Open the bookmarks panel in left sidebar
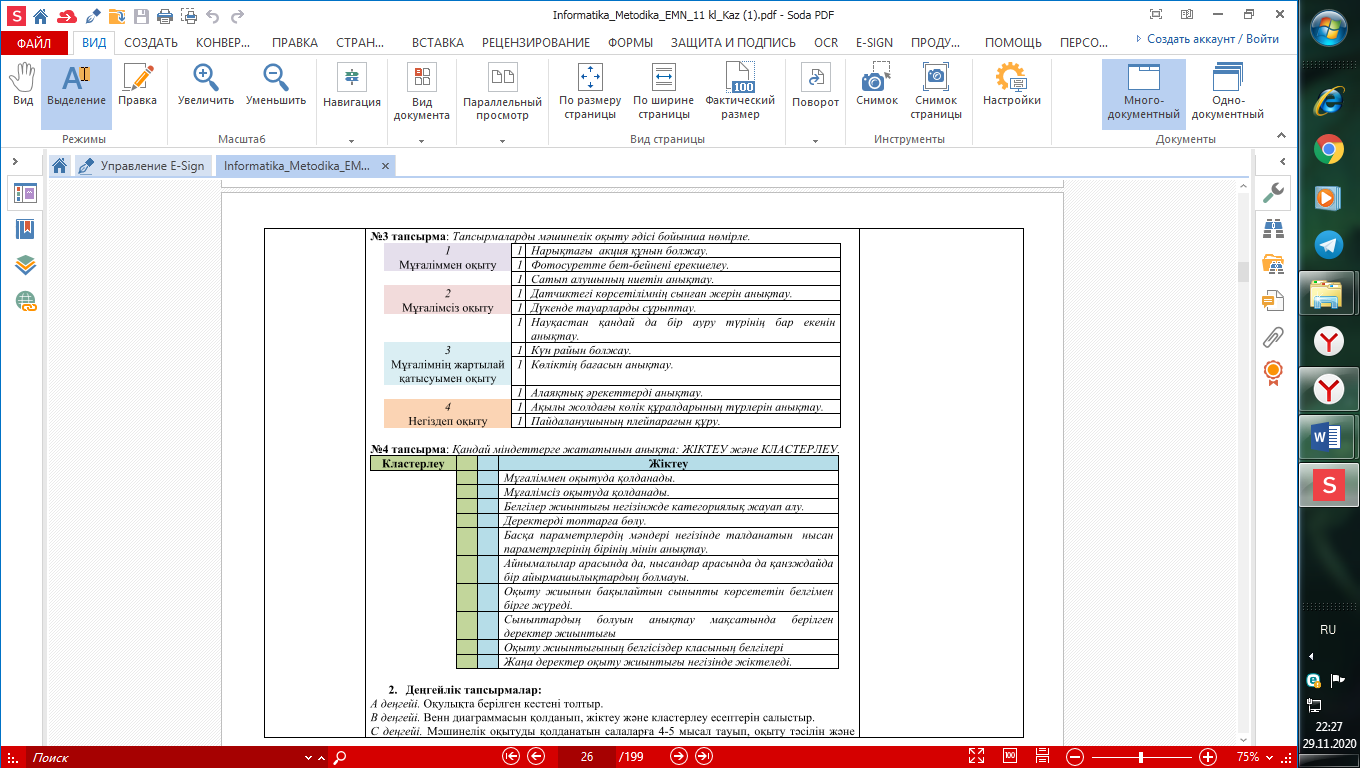This screenshot has width=1360, height=768. coord(25,229)
